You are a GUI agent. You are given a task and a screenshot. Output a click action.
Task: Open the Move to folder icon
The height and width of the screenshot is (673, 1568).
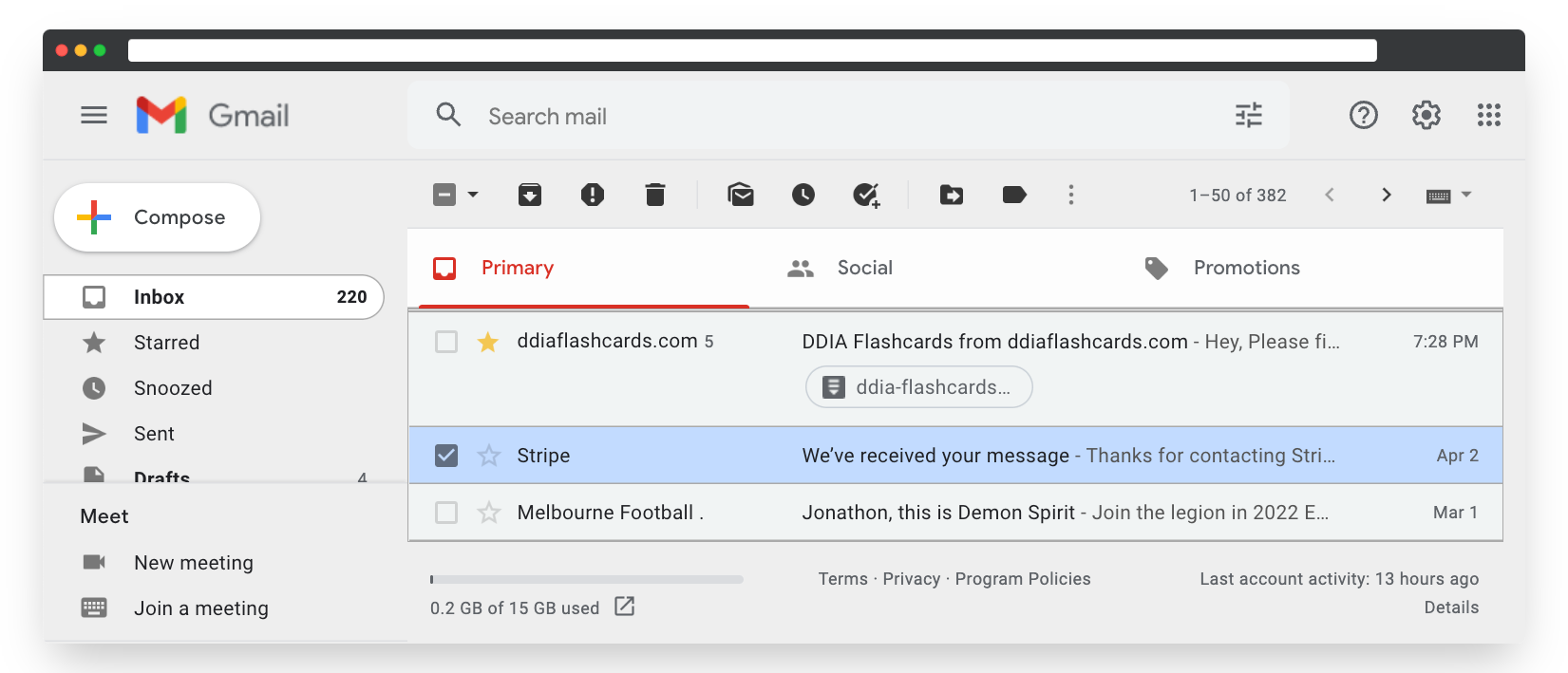click(x=952, y=196)
